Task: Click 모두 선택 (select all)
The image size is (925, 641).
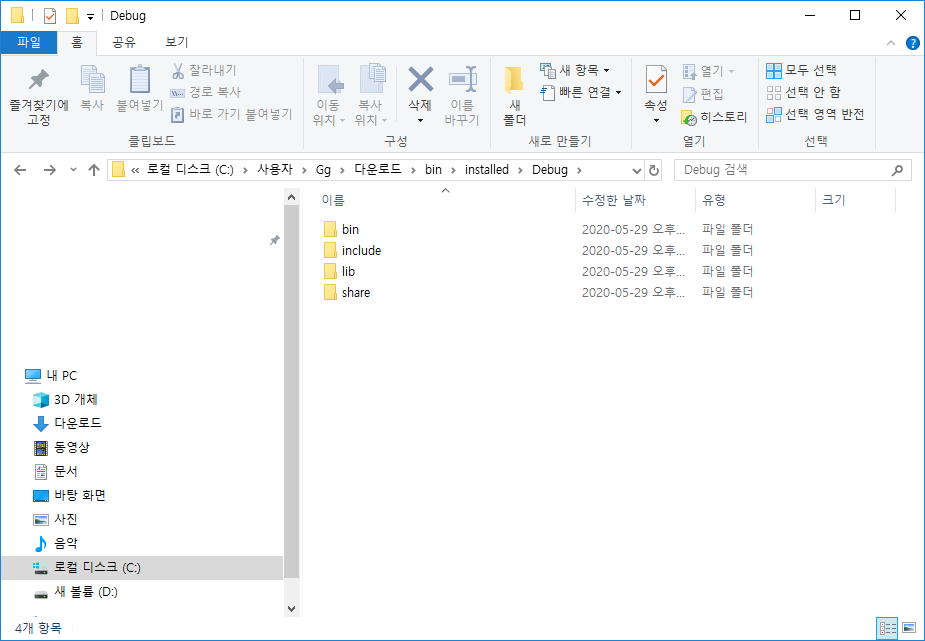Action: click(x=801, y=71)
